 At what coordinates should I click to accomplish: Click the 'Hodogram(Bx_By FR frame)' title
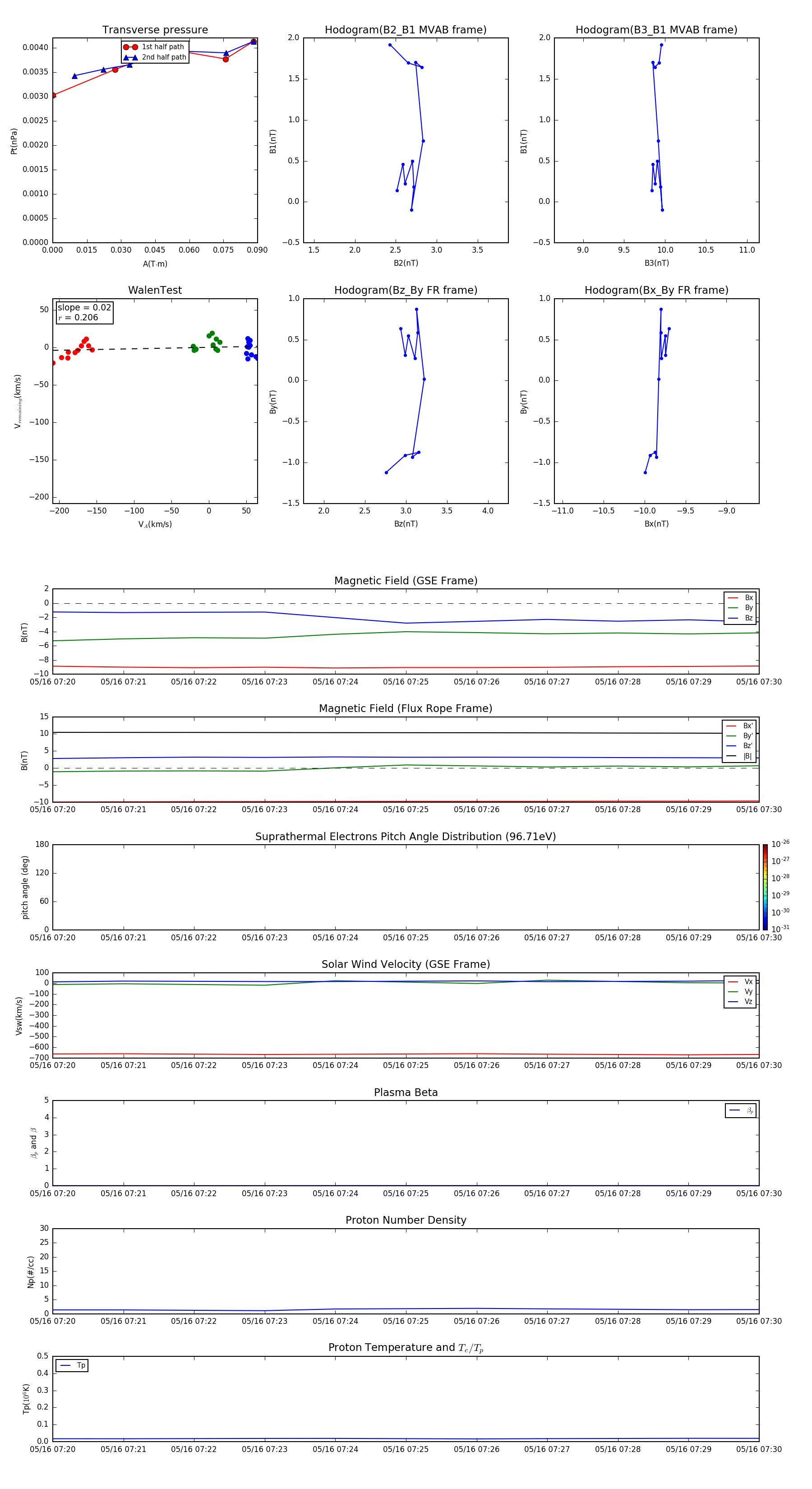point(656,290)
